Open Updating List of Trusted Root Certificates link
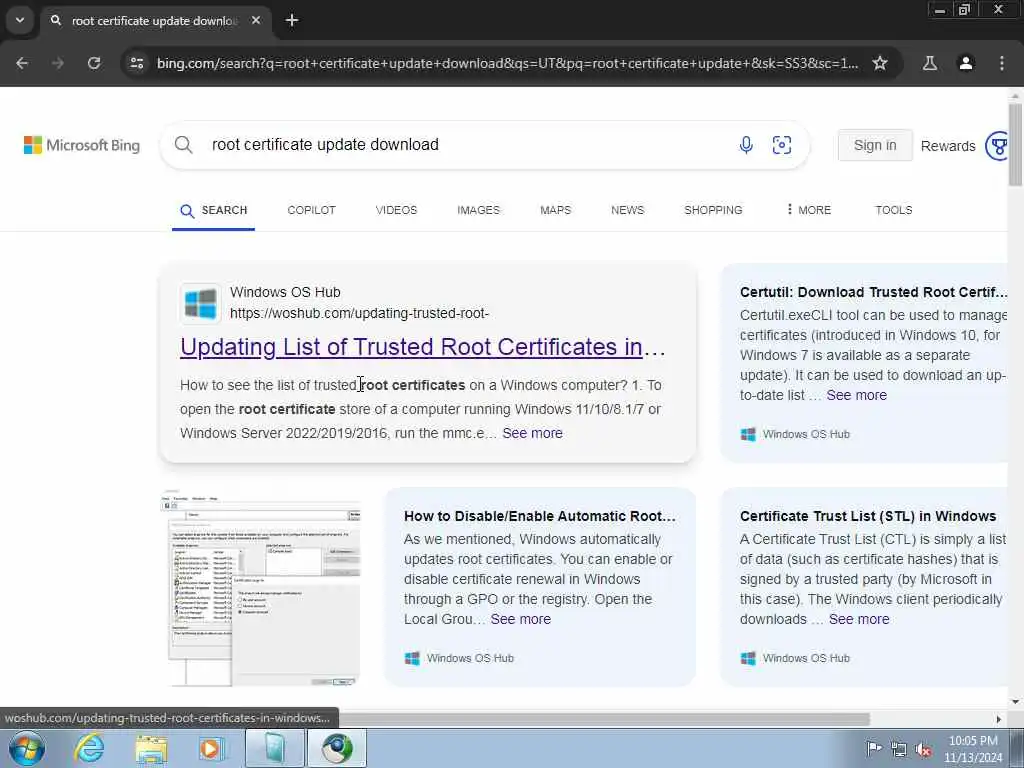Screen dimensions: 1024x768 (423, 347)
